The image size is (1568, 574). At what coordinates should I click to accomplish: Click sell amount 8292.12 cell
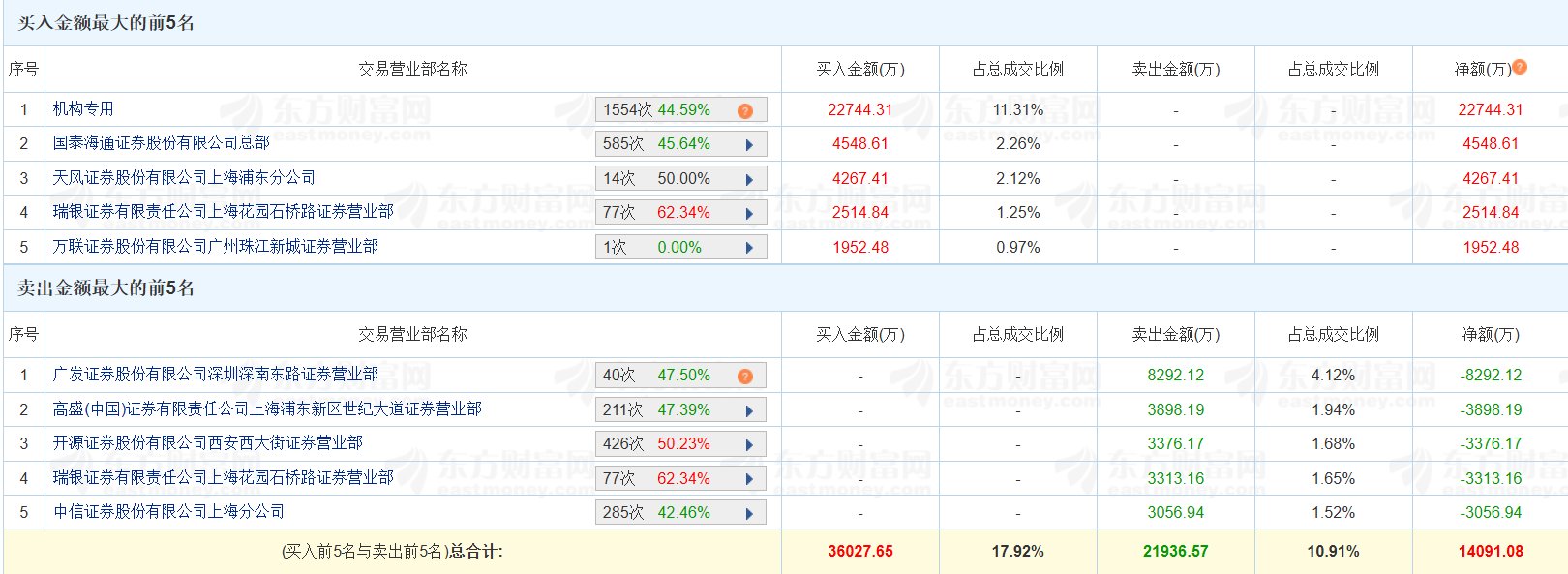[1176, 375]
